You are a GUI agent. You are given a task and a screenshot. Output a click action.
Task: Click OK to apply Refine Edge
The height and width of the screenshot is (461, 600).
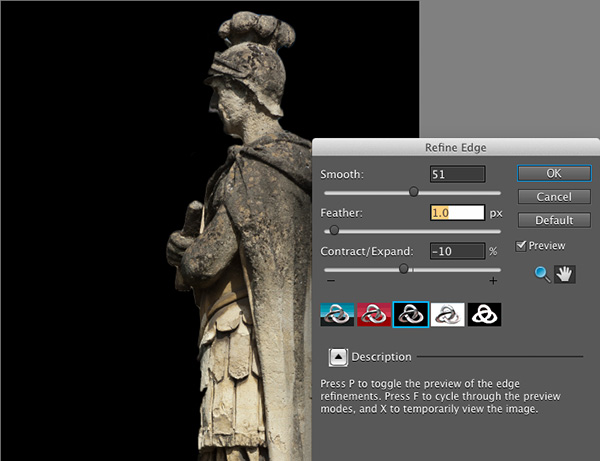553,173
